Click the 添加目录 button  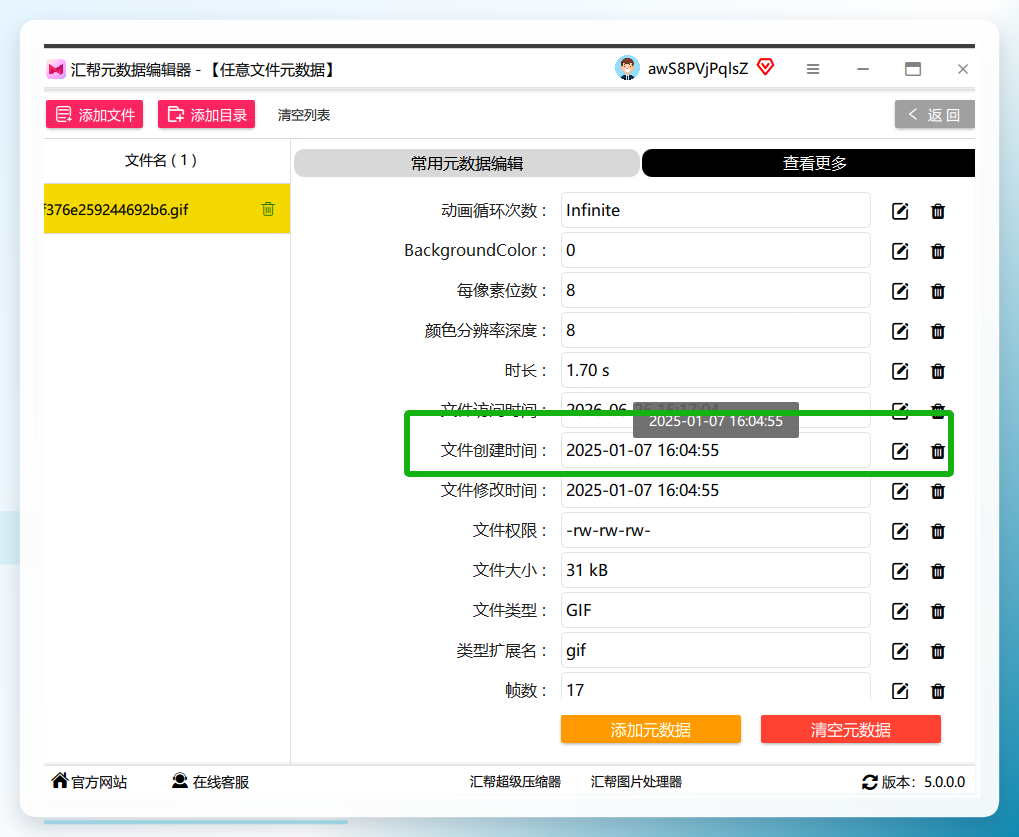[x=206, y=114]
